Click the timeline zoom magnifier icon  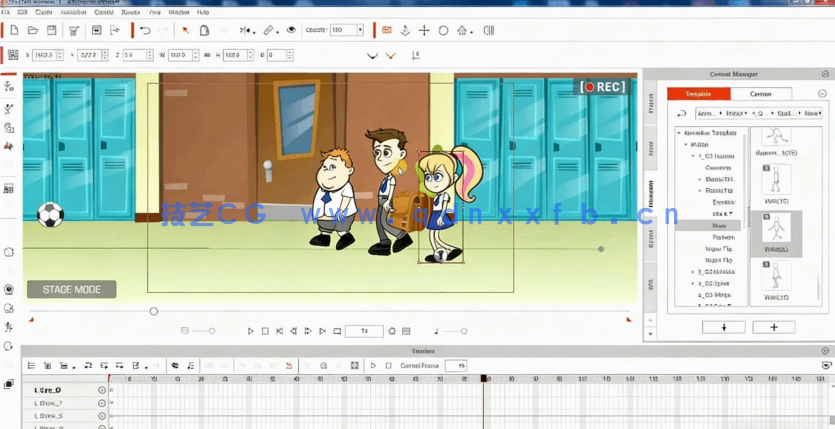click(x=323, y=366)
